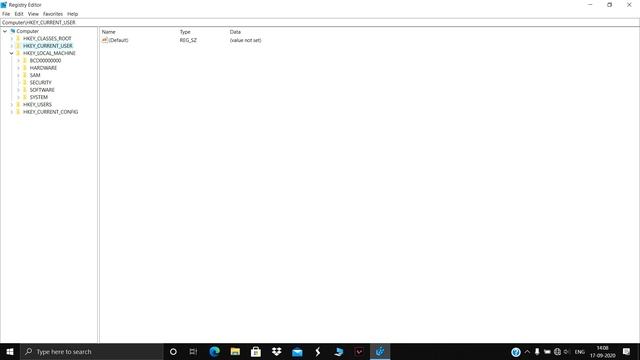Sort by the Data column header
Screen dimensions: 640x360
pyautogui.click(x=235, y=32)
